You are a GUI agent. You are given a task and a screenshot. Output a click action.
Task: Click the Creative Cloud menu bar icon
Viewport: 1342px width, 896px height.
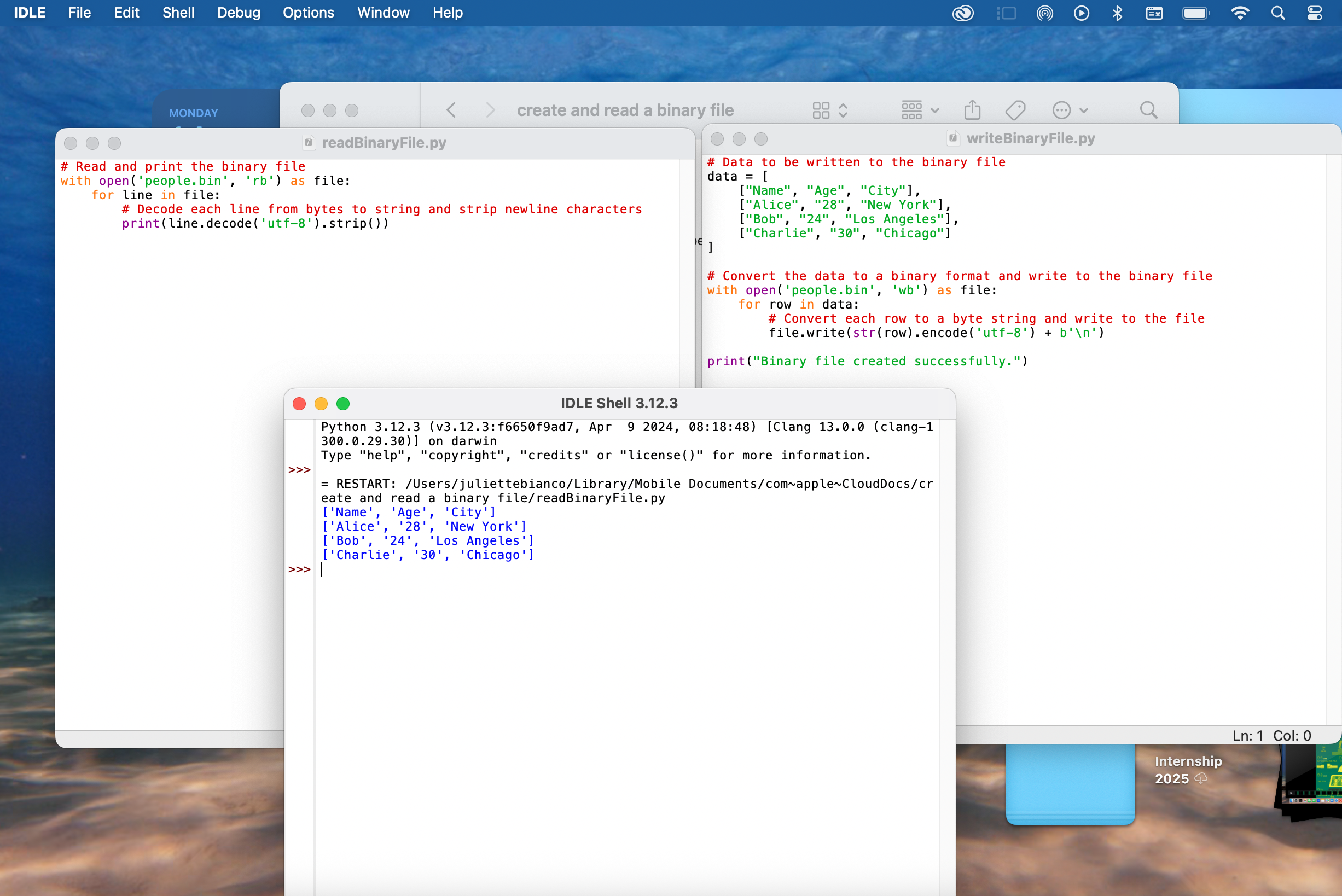coord(963,13)
